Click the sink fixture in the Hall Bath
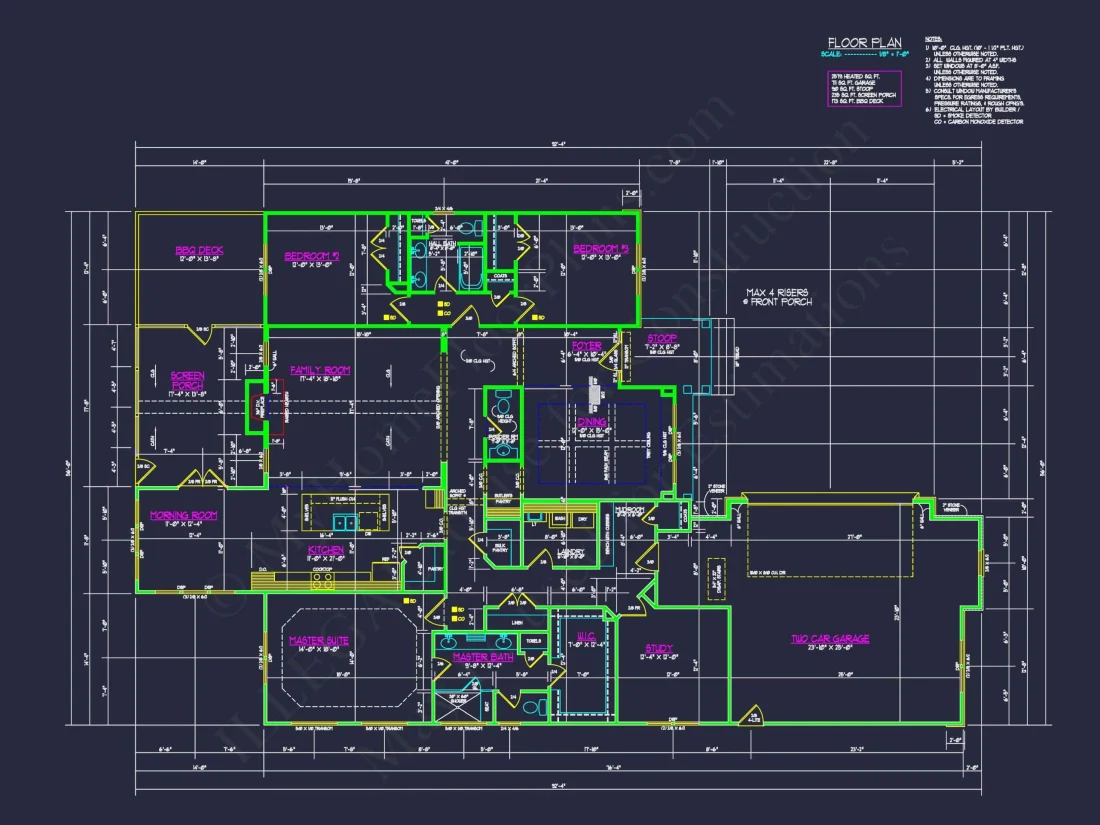The image size is (1100, 825). (x=420, y=249)
